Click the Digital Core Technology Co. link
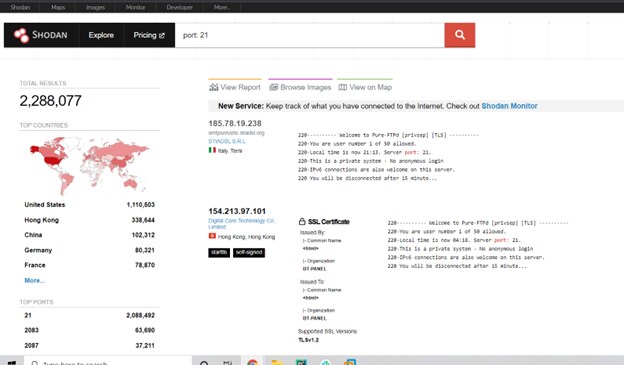 coord(242,224)
